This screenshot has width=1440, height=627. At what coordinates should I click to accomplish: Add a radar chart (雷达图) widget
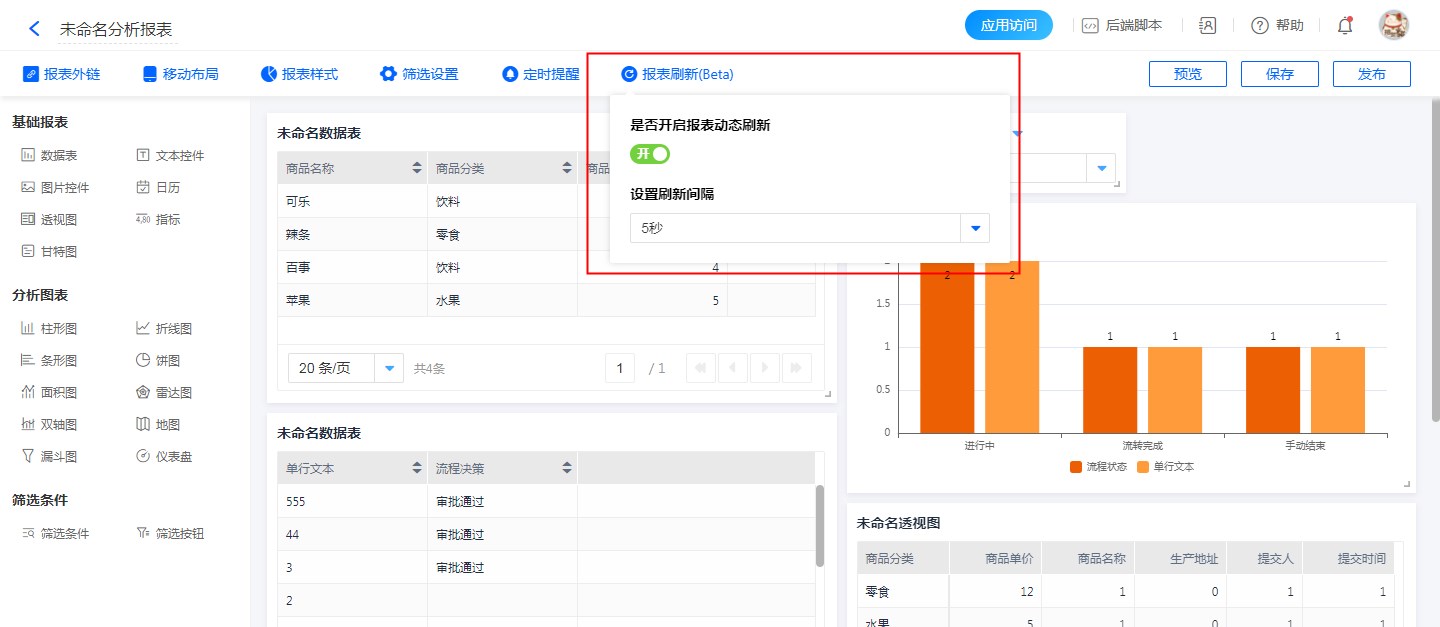(166, 392)
